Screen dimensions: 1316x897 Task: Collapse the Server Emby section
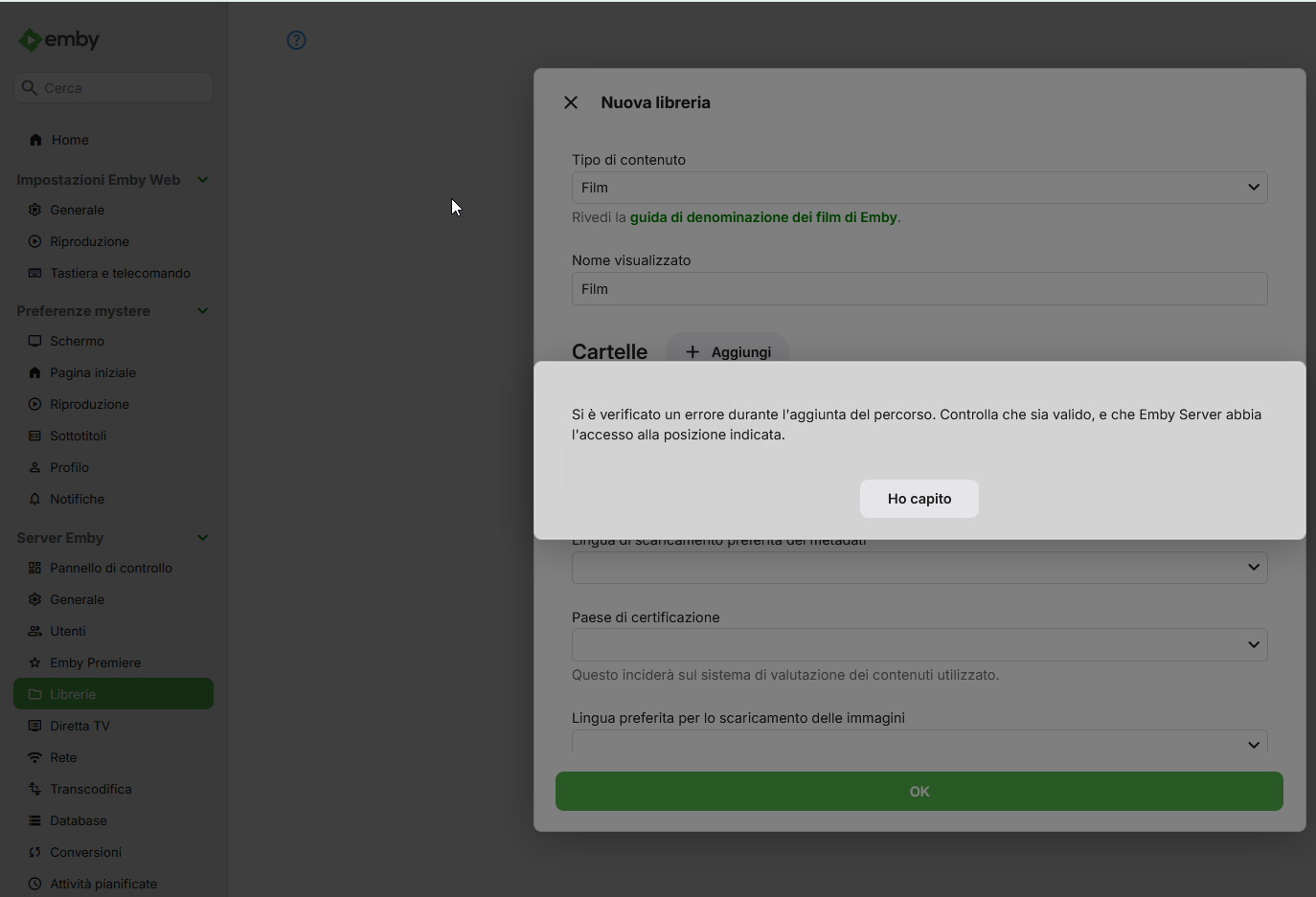pyautogui.click(x=203, y=538)
